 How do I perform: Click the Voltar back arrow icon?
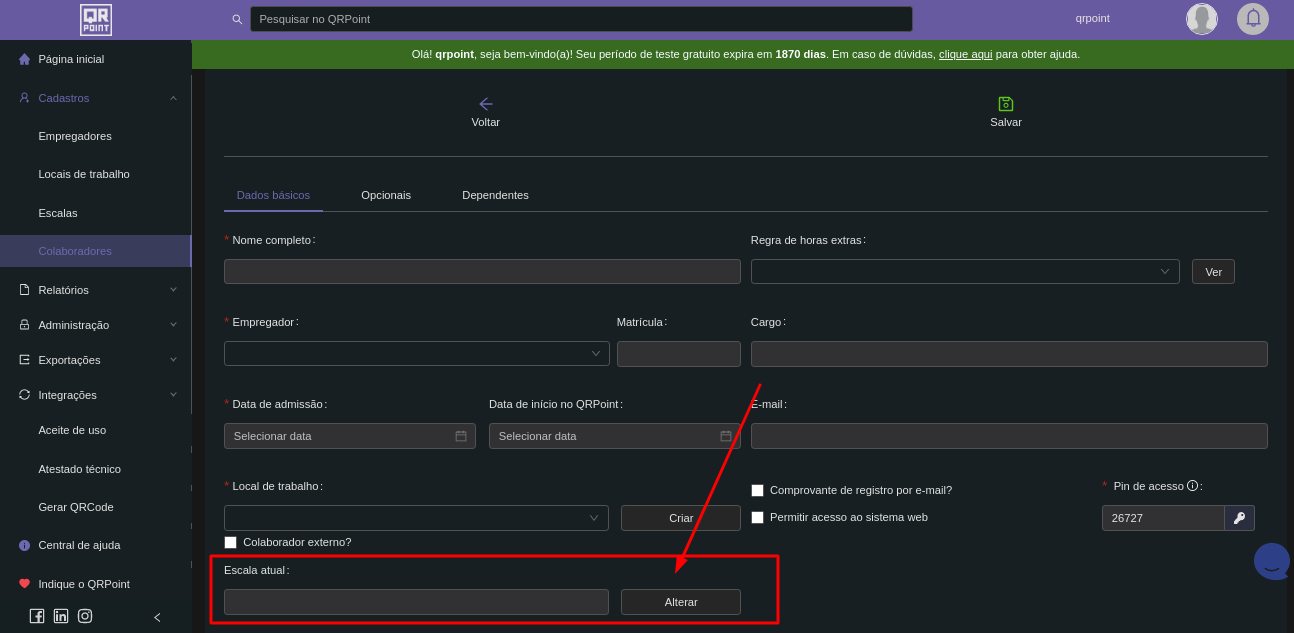coord(486,104)
